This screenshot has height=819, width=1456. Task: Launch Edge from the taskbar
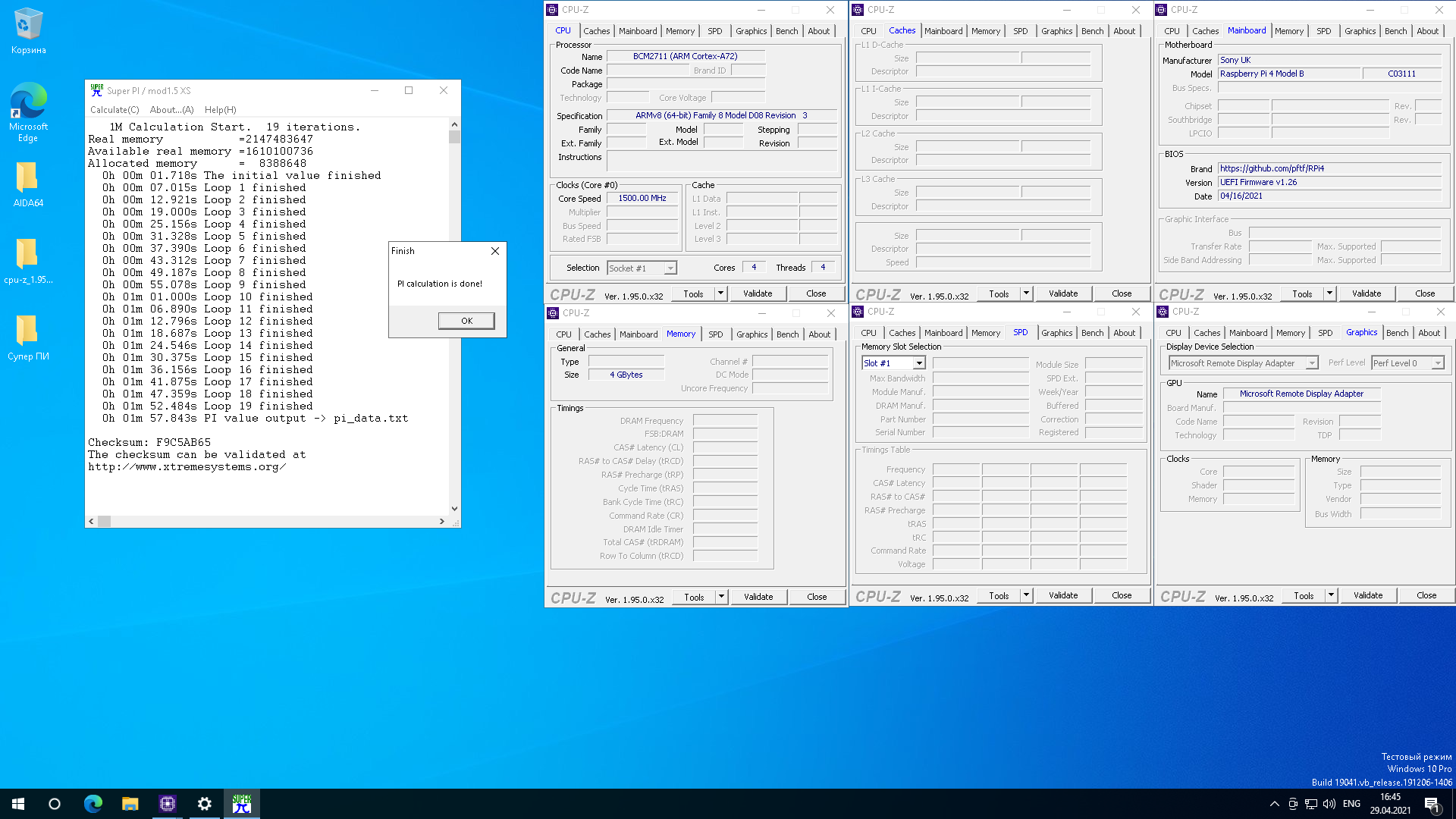click(93, 804)
